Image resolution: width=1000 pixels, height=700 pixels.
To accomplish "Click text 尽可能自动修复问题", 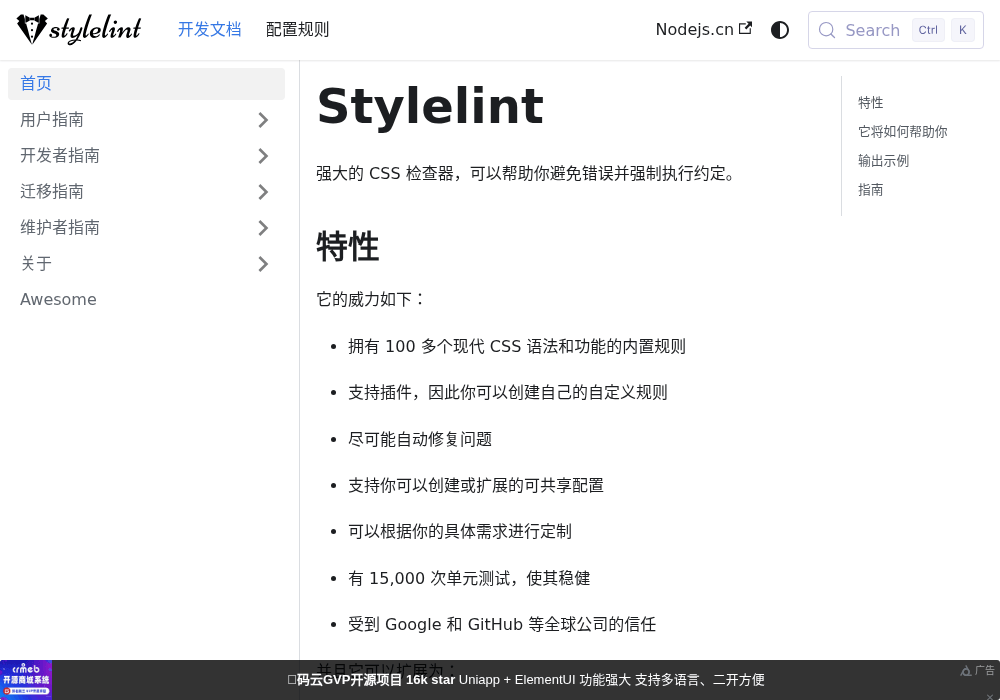I will click(420, 439).
